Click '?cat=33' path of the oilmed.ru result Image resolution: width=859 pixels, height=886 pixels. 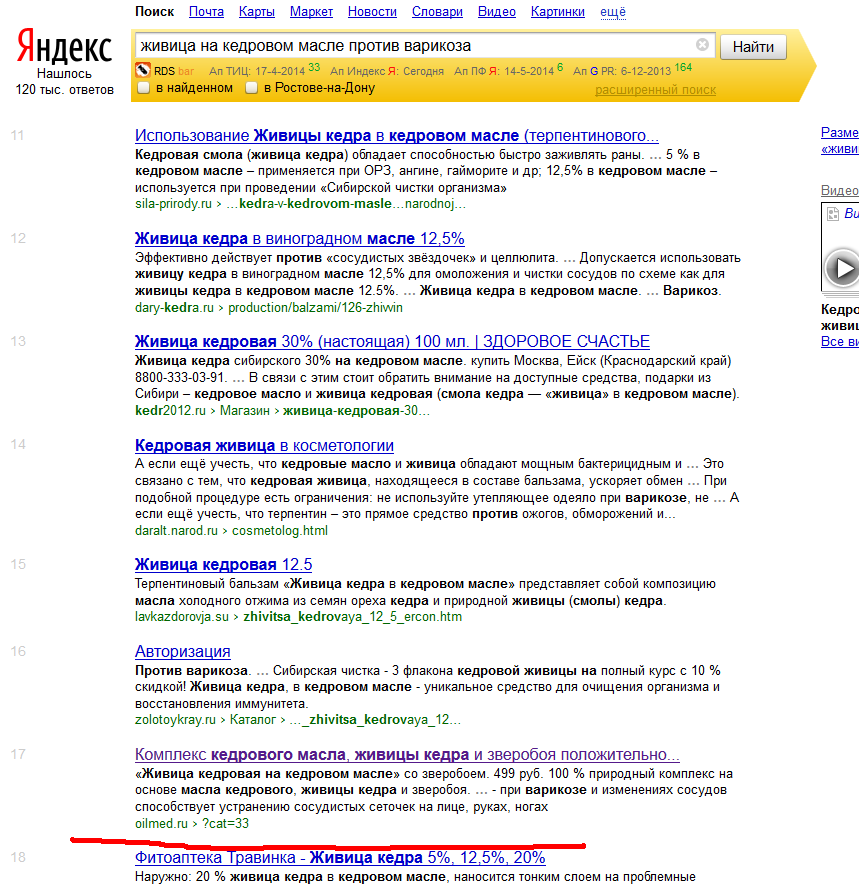225,824
